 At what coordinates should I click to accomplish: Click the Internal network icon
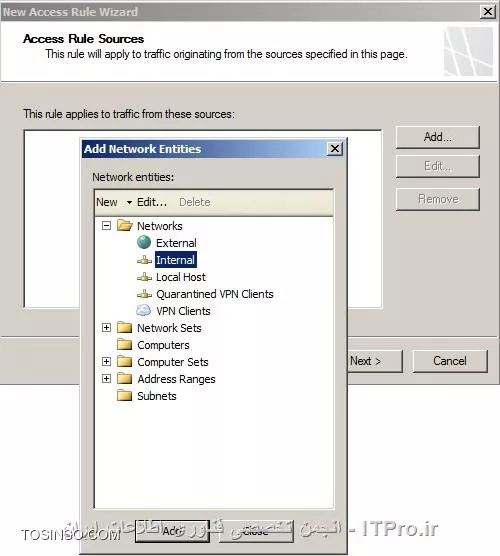point(144,260)
